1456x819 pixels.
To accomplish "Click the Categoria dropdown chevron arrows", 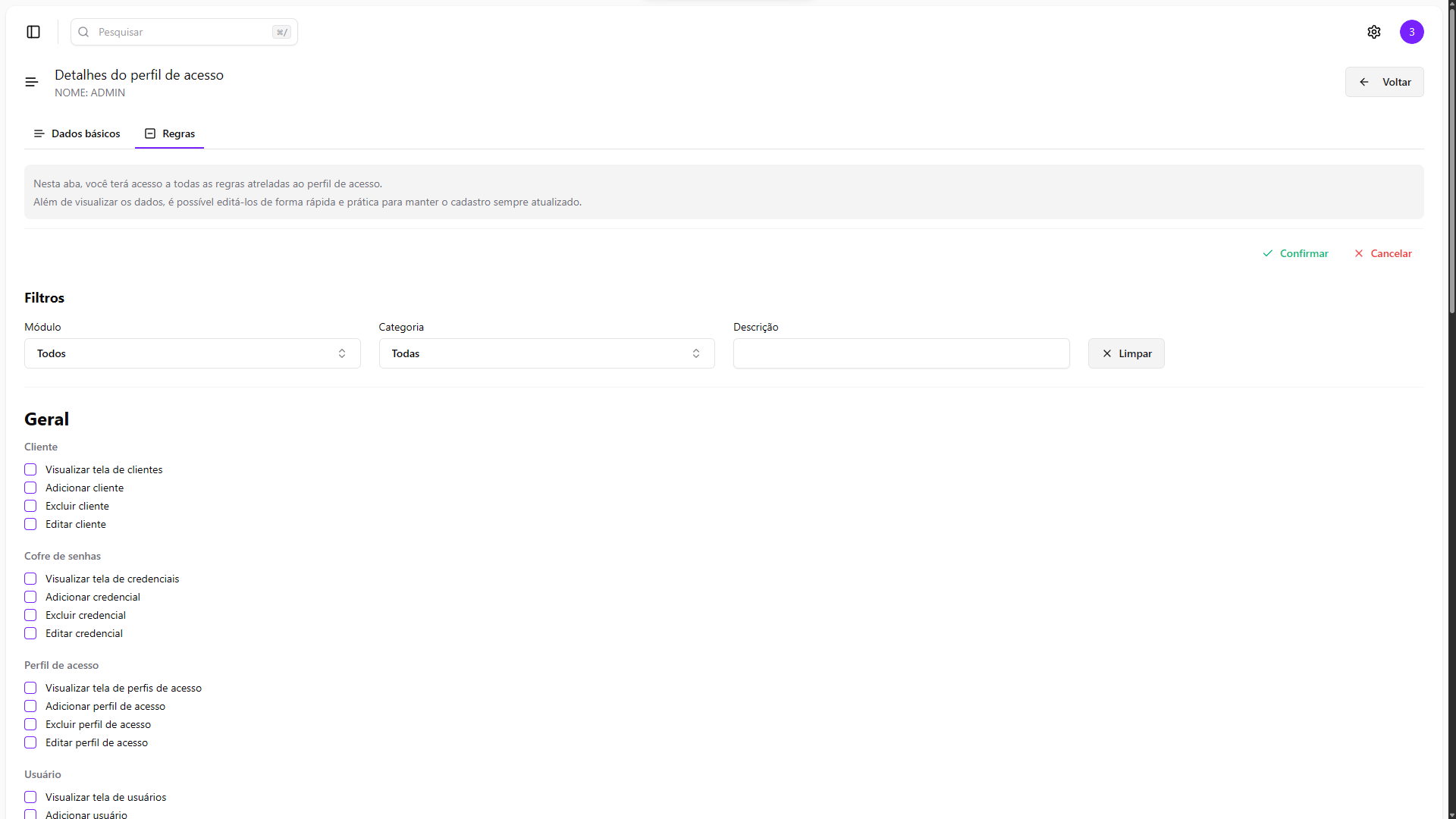I will 696,353.
